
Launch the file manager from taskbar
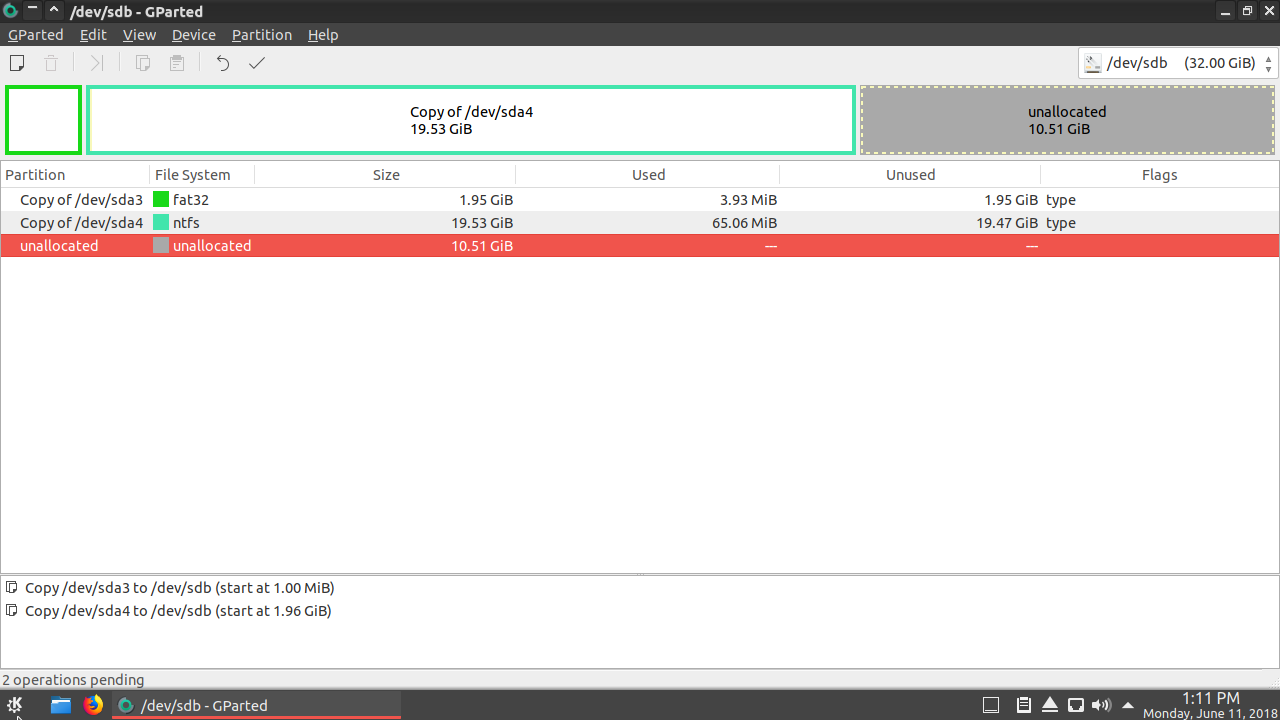point(61,705)
